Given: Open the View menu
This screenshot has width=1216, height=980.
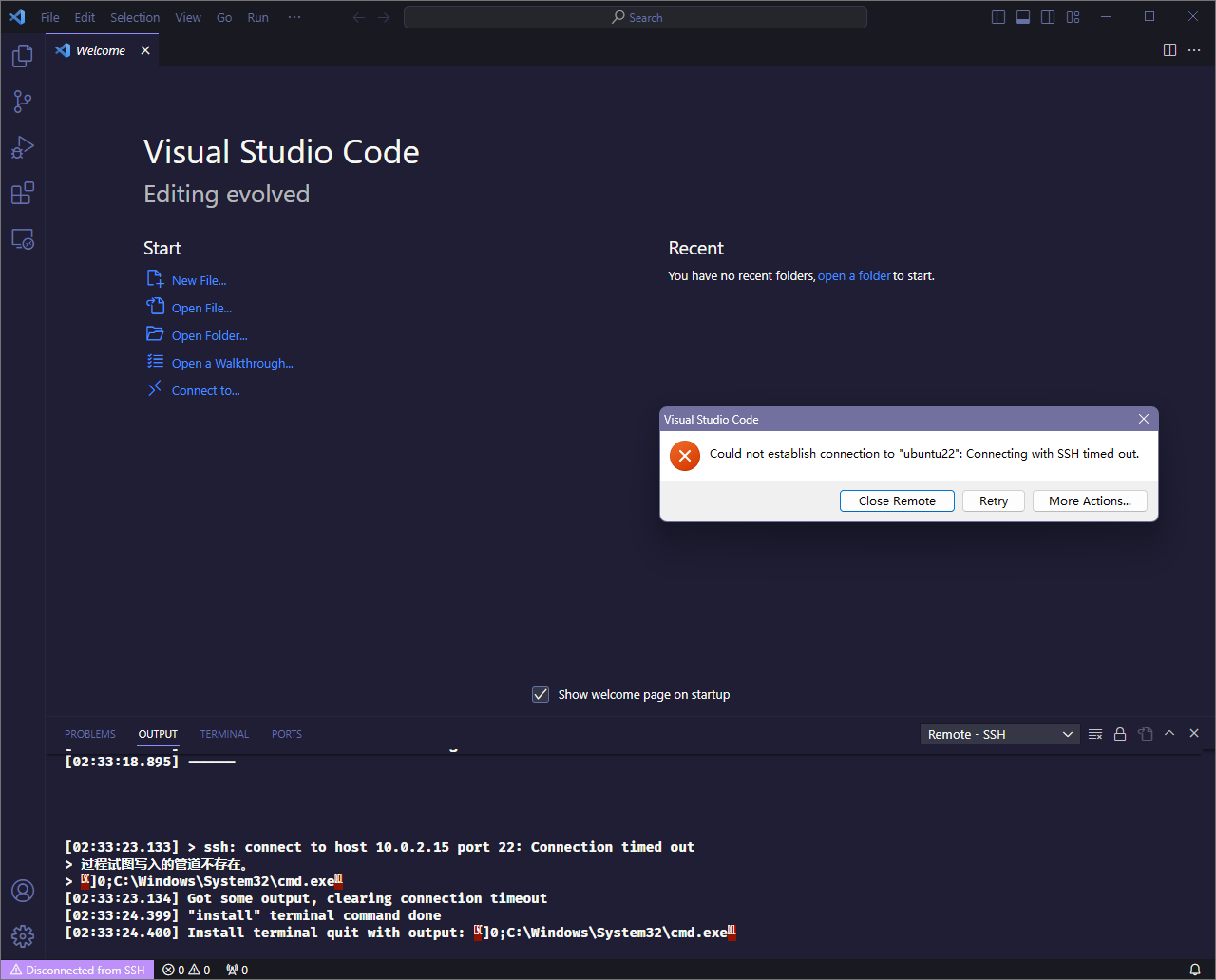Looking at the screenshot, I should [x=188, y=17].
